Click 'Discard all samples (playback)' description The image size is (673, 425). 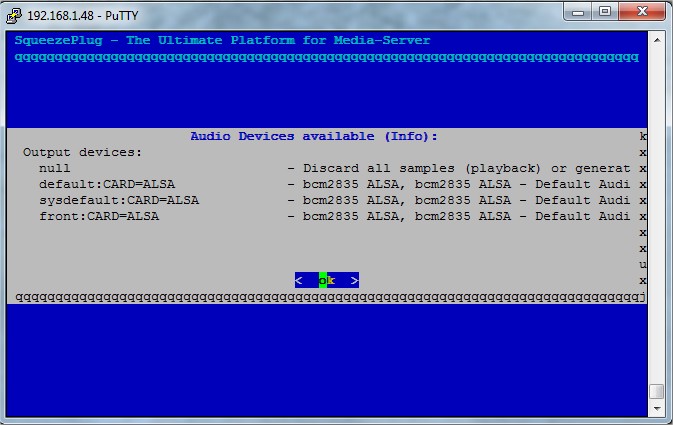point(421,168)
